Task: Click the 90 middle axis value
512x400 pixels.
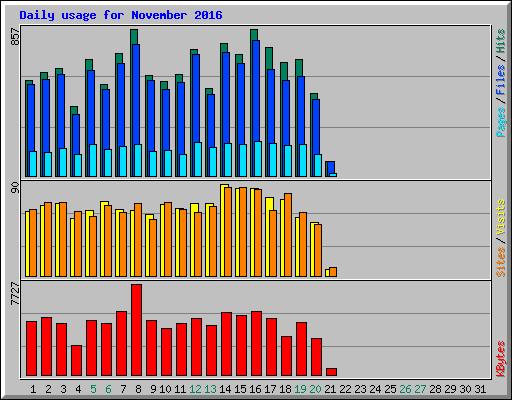Action: [15, 188]
